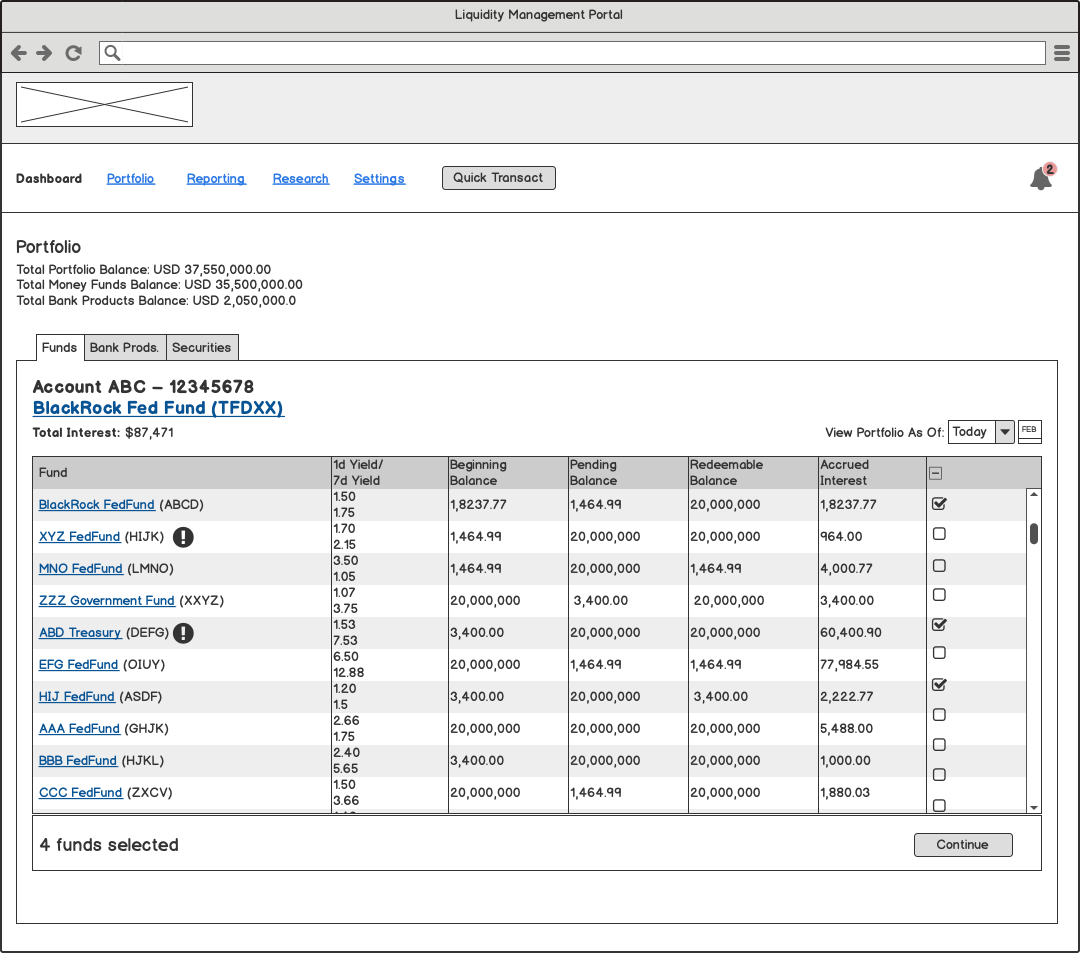
Task: Click the table scrollbar down arrow
Action: 1033,808
